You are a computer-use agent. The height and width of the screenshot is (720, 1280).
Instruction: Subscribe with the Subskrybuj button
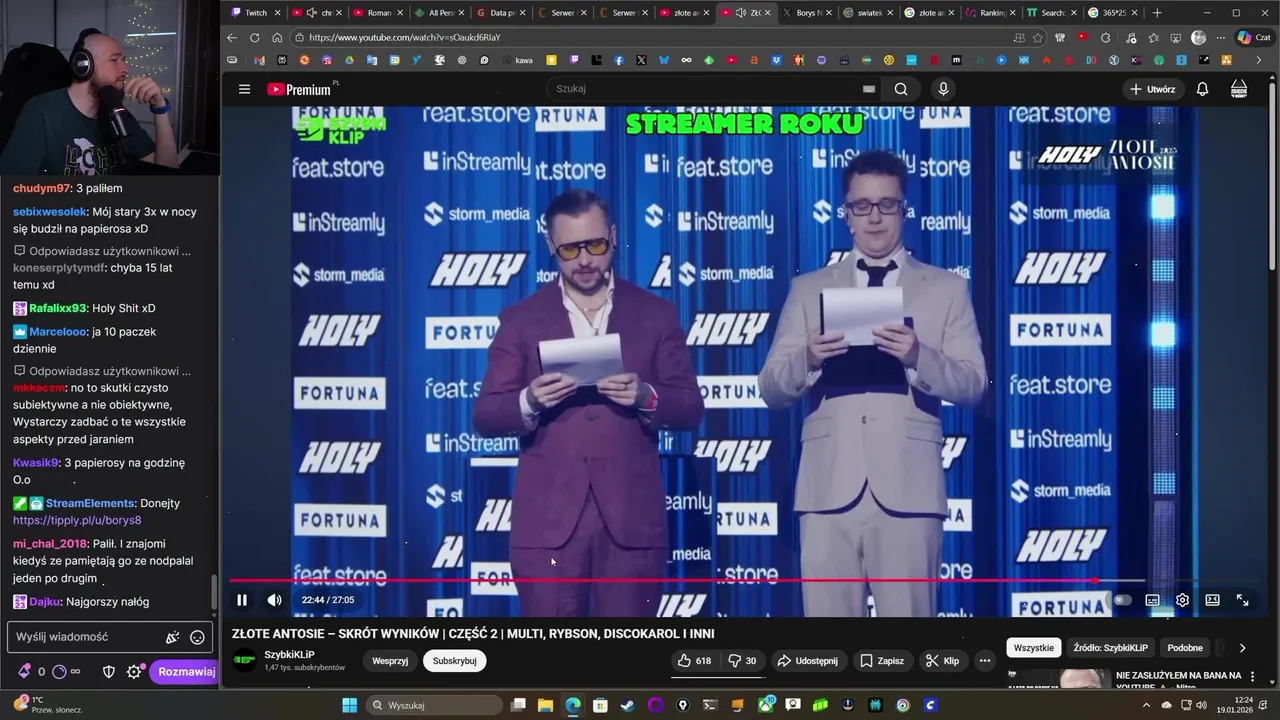[454, 661]
